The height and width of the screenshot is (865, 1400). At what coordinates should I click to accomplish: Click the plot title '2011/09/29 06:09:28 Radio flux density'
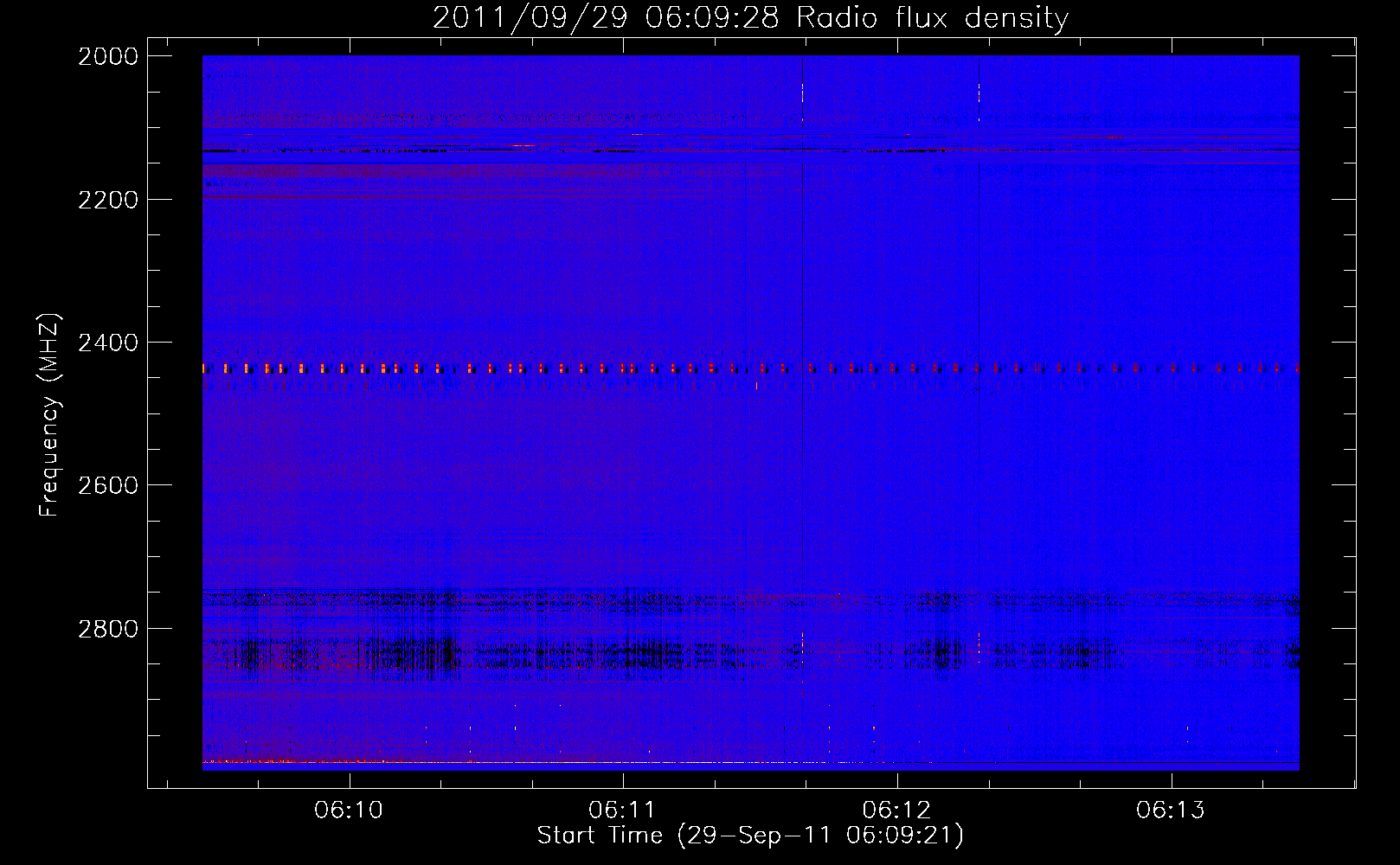point(750,18)
